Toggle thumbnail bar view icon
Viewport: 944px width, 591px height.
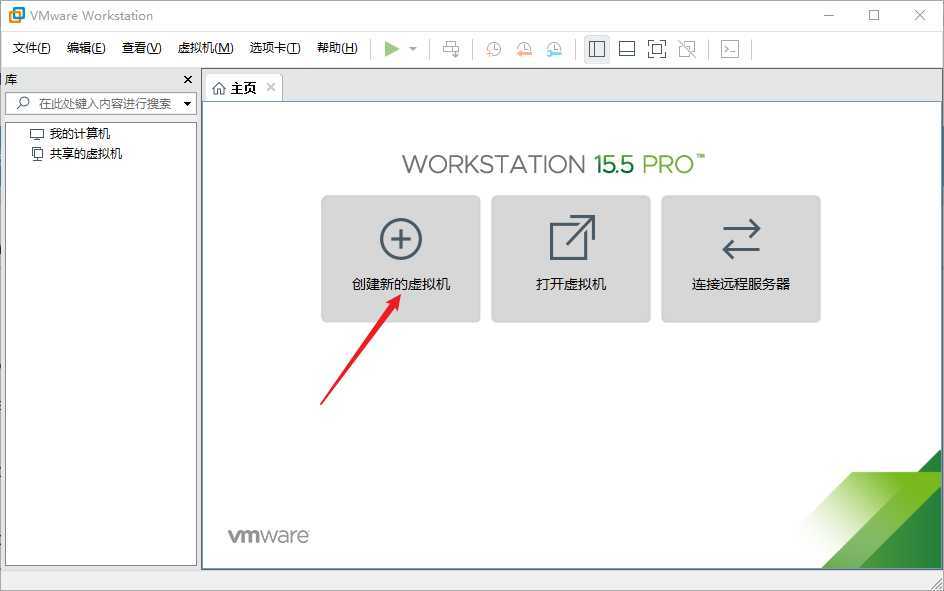click(x=627, y=49)
